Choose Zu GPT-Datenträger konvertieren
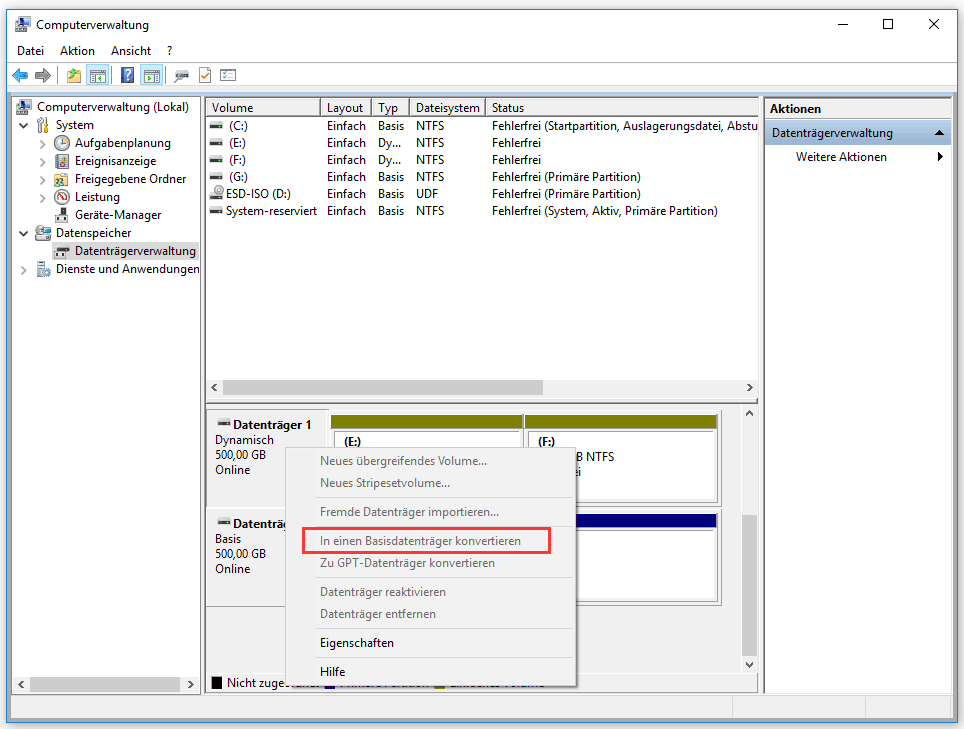964x729 pixels. coord(407,563)
